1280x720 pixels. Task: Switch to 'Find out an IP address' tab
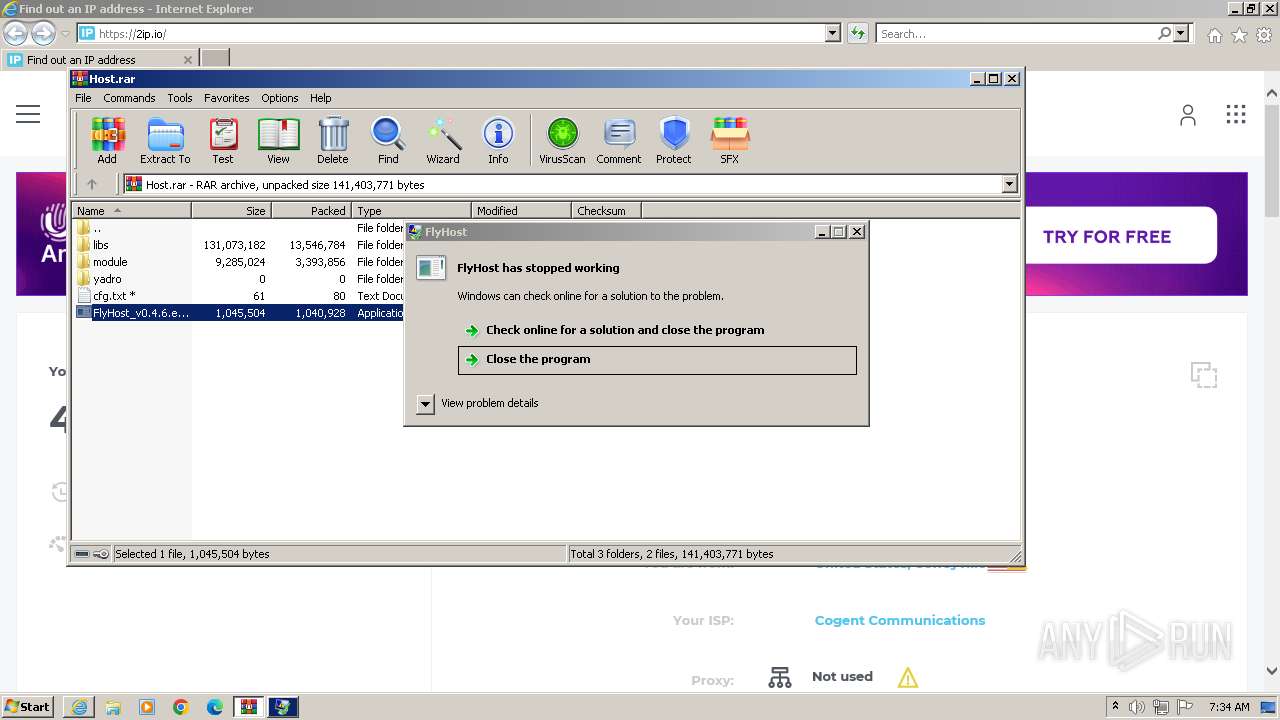click(x=99, y=59)
